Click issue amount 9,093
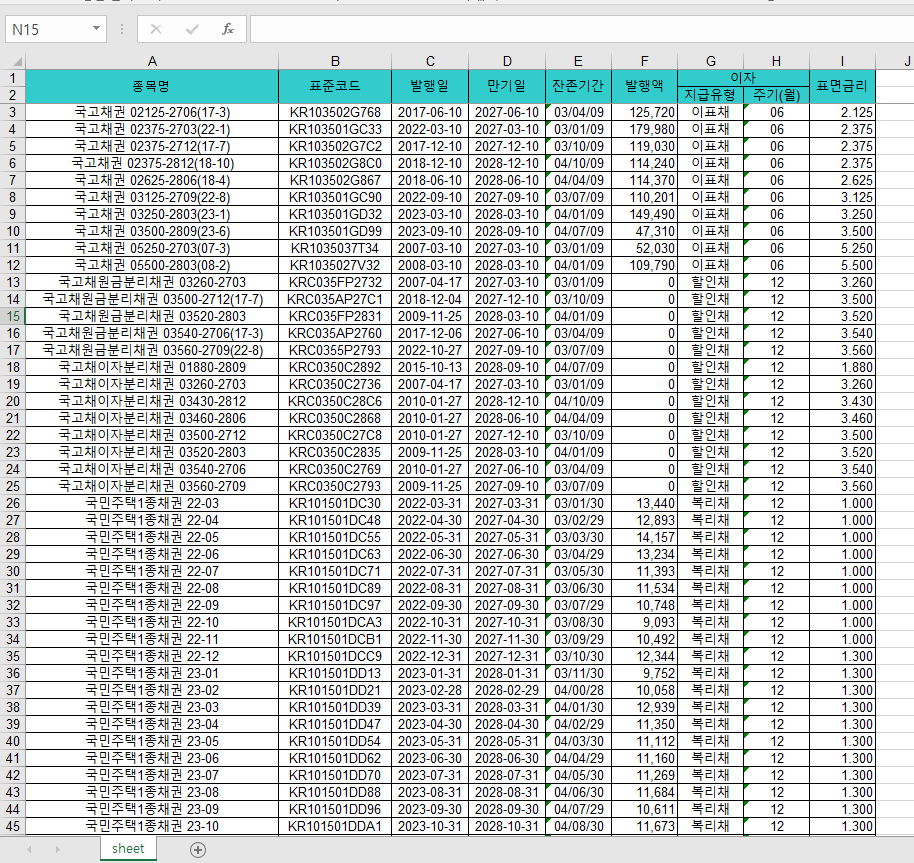The width and height of the screenshot is (914, 863). click(x=645, y=622)
